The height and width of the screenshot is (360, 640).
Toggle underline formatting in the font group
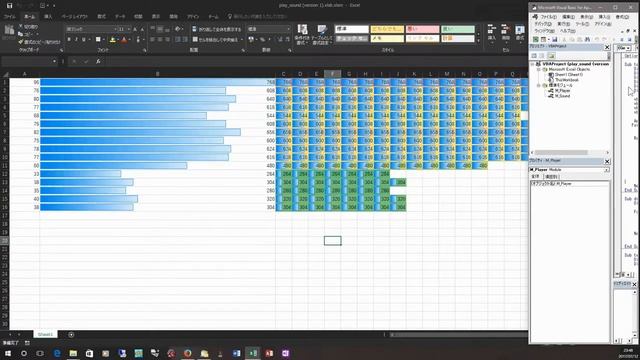[x=84, y=40]
